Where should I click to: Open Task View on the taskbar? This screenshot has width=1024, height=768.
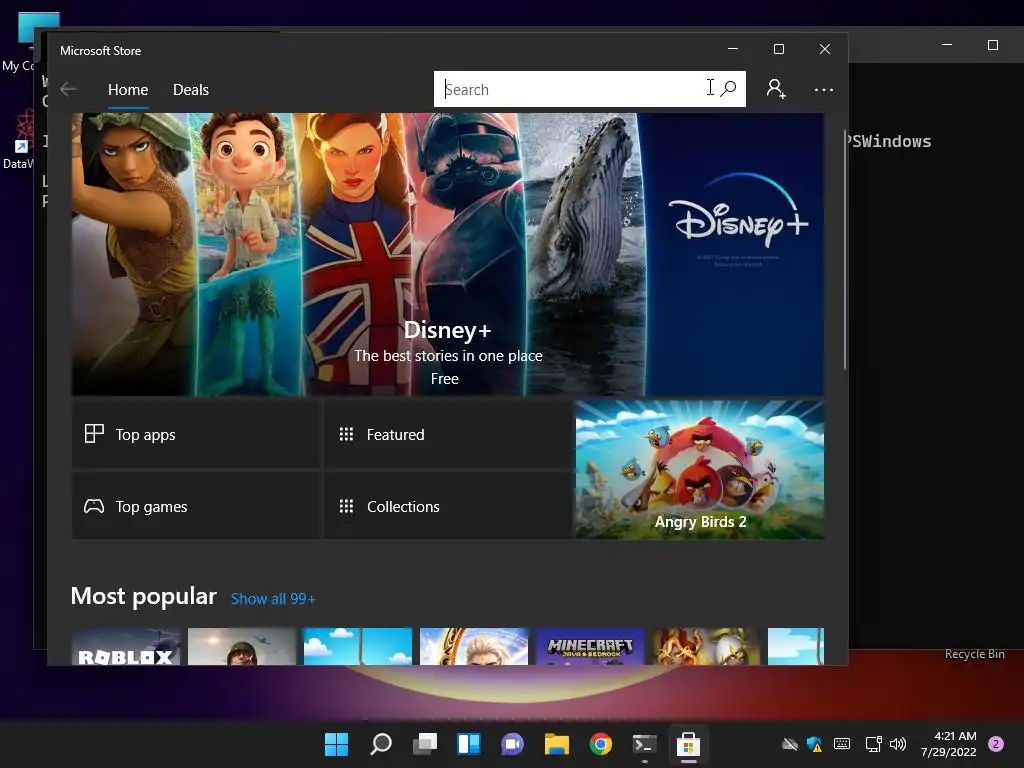[425, 744]
